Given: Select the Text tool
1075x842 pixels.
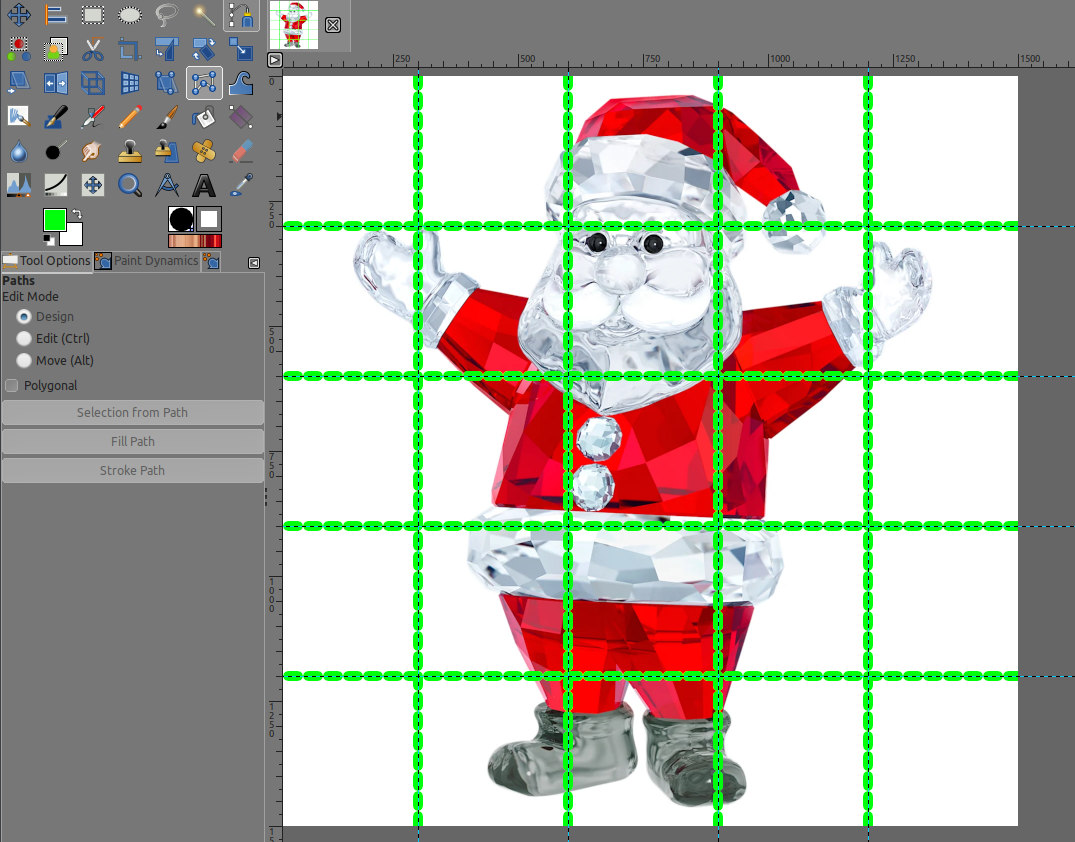Looking at the screenshot, I should click(x=204, y=185).
